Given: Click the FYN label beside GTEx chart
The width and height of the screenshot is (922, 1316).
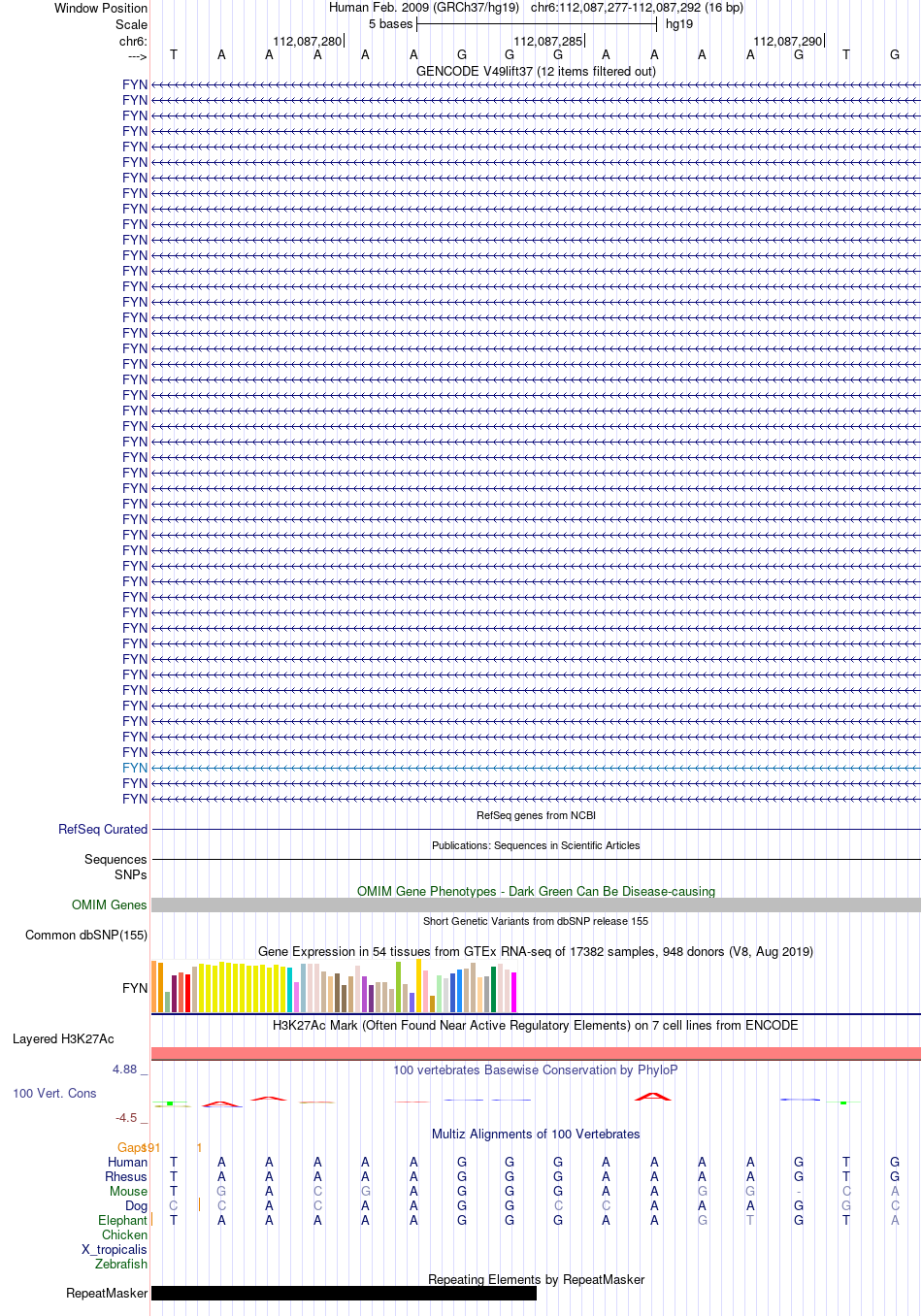Looking at the screenshot, I should (135, 988).
